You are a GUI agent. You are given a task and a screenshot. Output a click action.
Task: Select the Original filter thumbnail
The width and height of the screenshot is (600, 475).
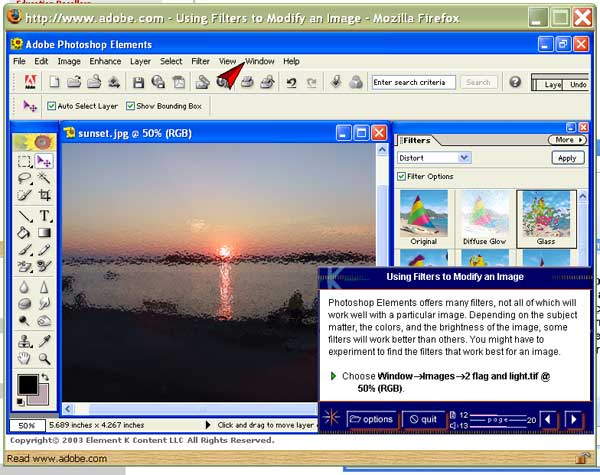[x=424, y=219]
